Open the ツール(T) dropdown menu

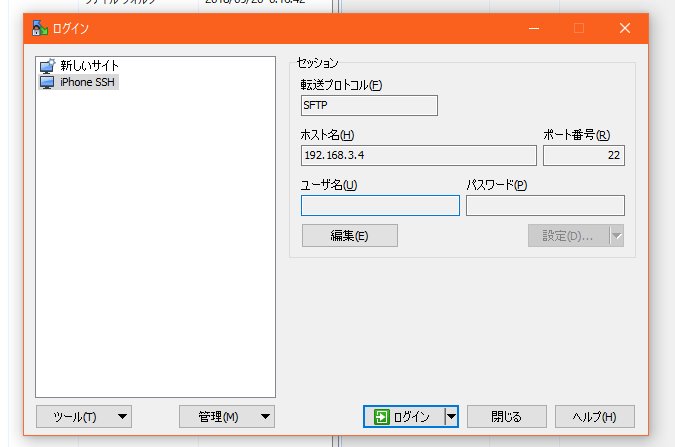84,416
